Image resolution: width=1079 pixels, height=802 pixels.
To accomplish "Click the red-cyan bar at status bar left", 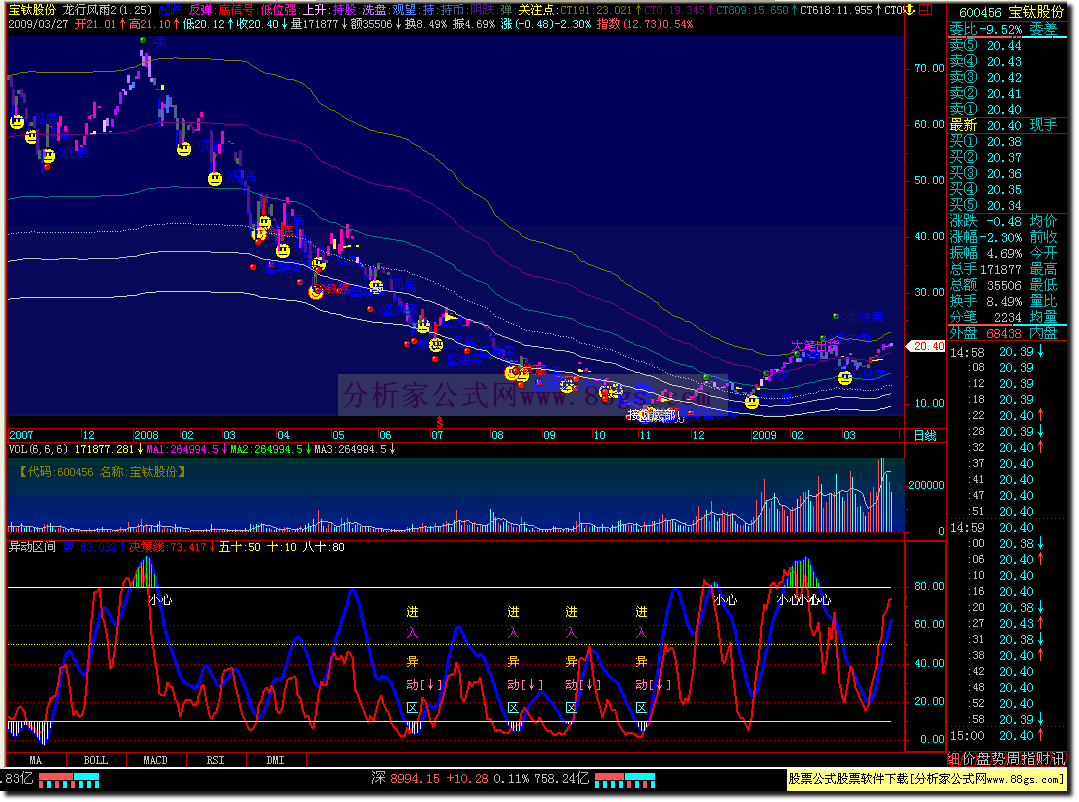I will [69, 780].
